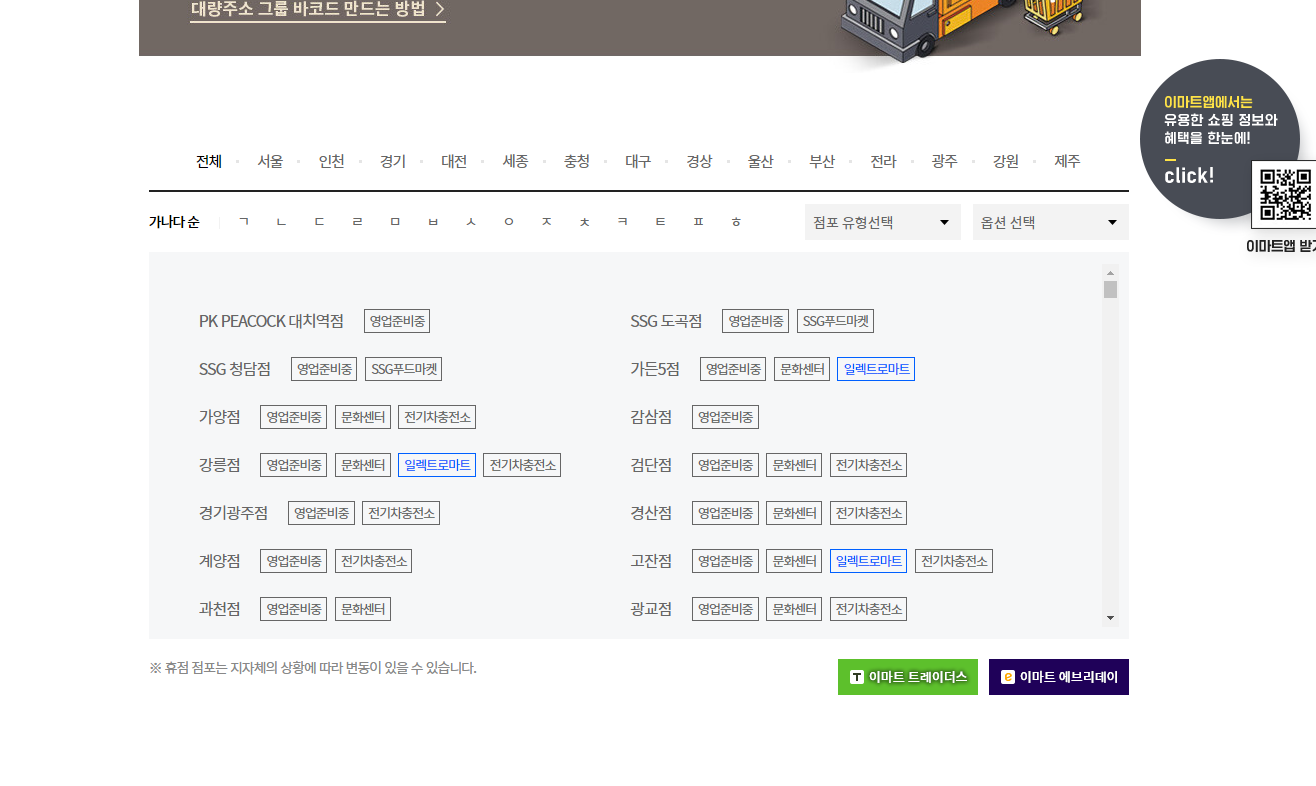
Task: Open the bulk address barcode guide link
Action: click(x=318, y=10)
